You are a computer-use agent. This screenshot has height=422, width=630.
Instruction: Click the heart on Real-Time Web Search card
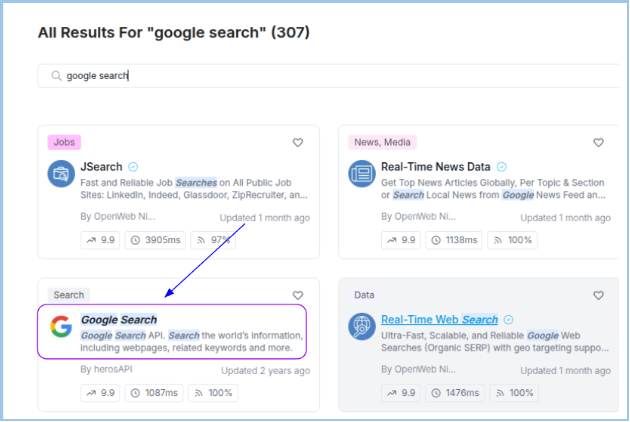click(599, 295)
